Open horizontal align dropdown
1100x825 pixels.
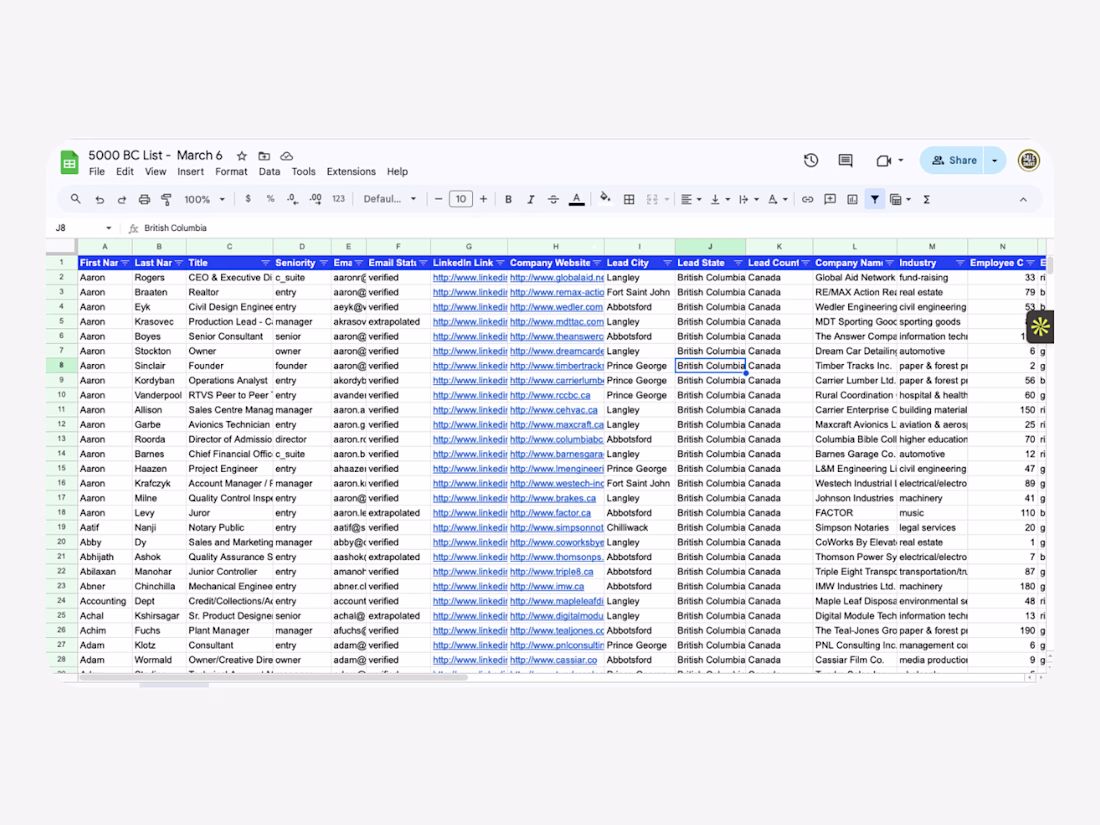pyautogui.click(x=691, y=199)
